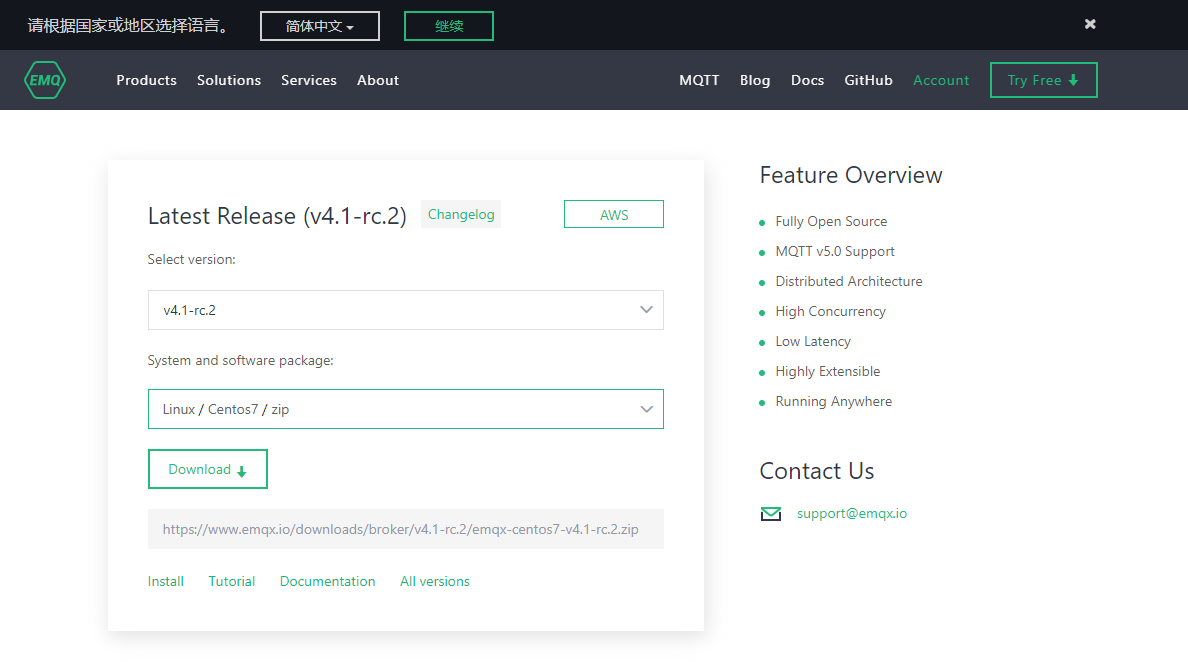Open the Documentation link

(327, 581)
